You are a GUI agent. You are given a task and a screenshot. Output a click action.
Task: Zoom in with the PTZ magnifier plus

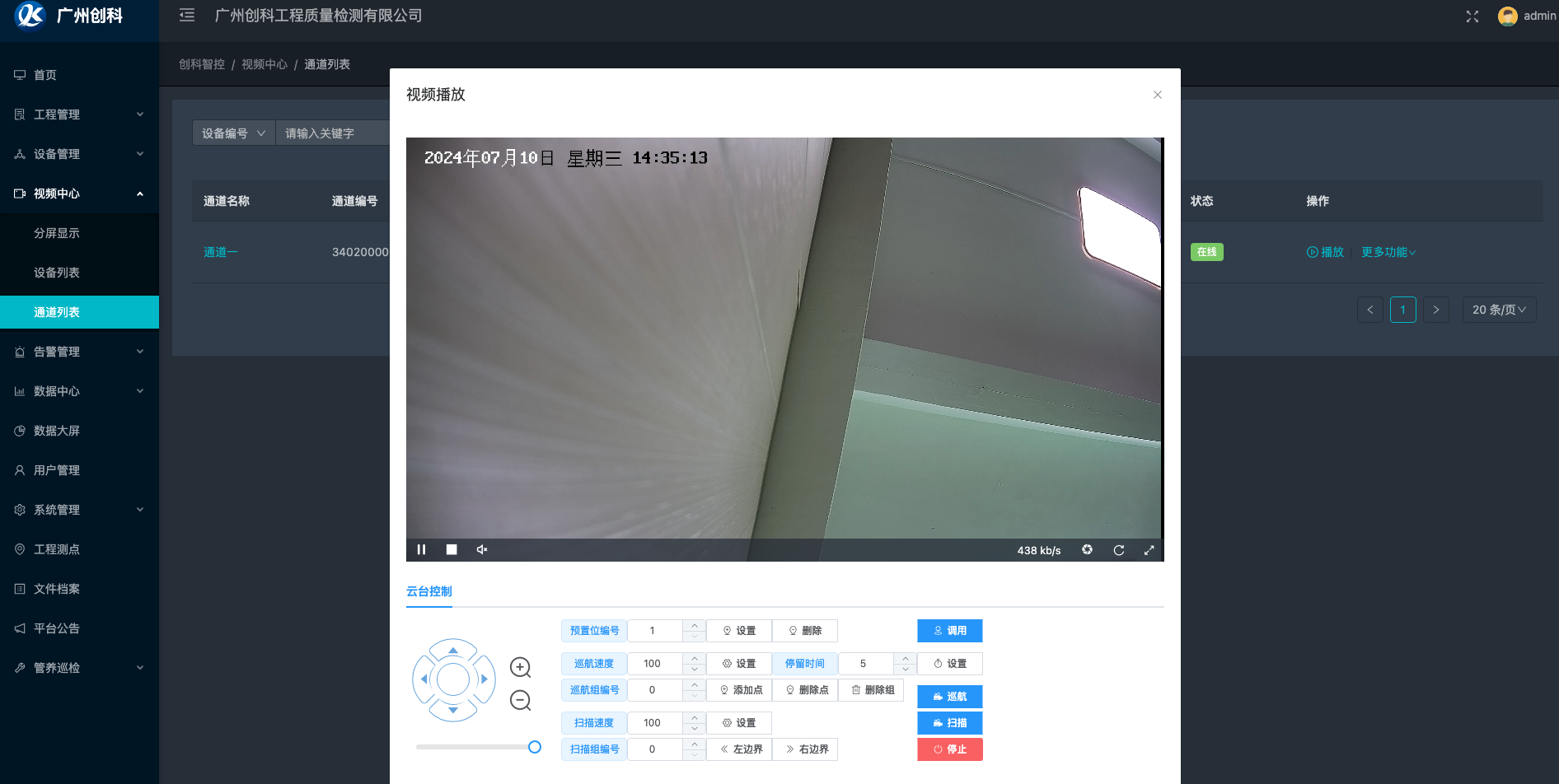520,668
